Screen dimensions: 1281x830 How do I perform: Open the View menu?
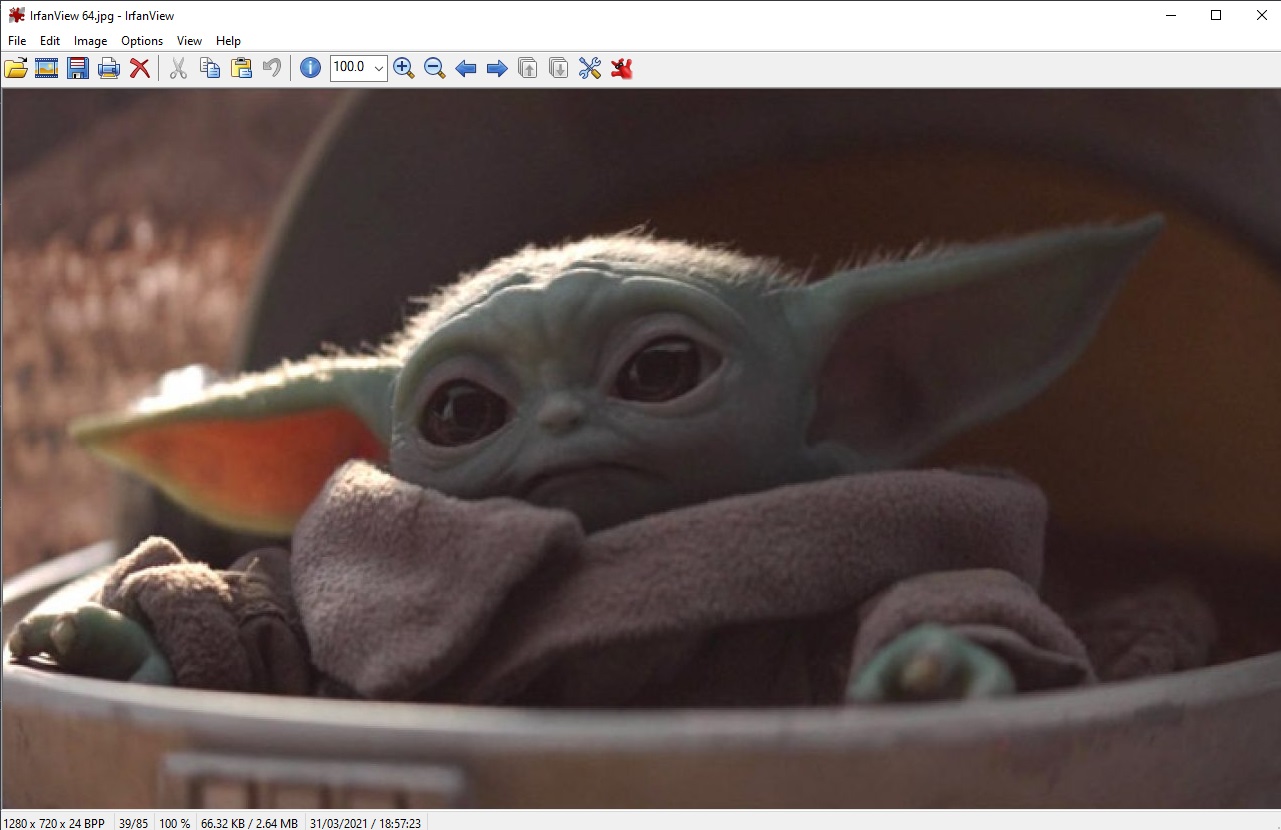tap(189, 41)
